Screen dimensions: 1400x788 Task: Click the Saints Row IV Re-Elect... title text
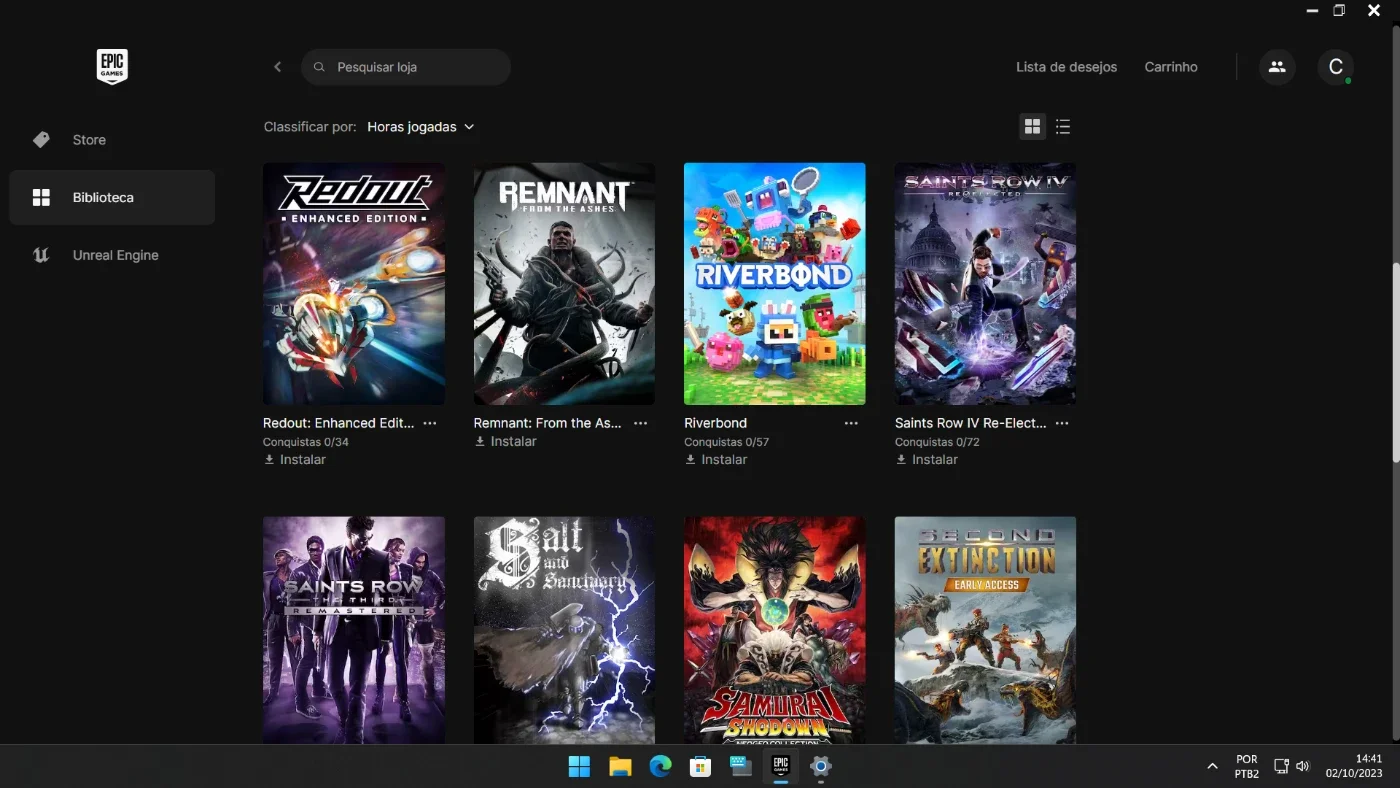click(x=971, y=423)
